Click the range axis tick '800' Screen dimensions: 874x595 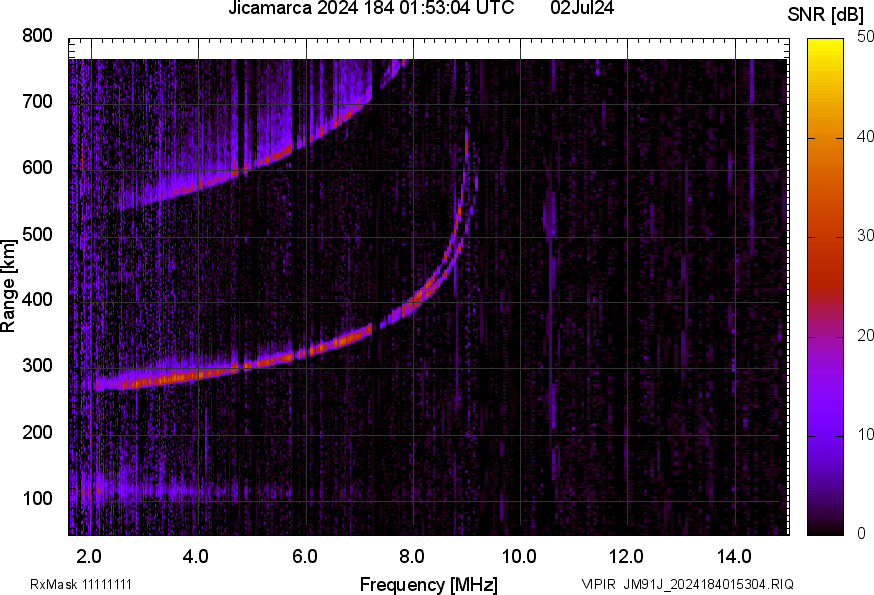click(37, 36)
